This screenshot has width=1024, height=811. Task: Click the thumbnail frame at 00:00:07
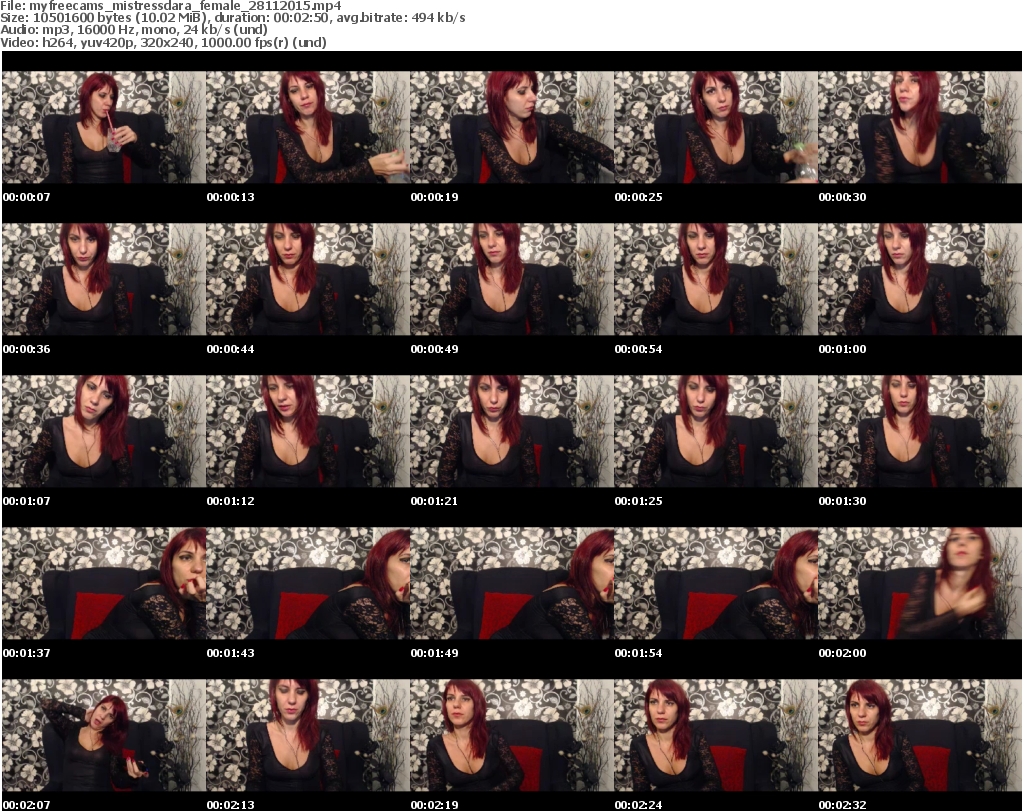click(x=104, y=127)
